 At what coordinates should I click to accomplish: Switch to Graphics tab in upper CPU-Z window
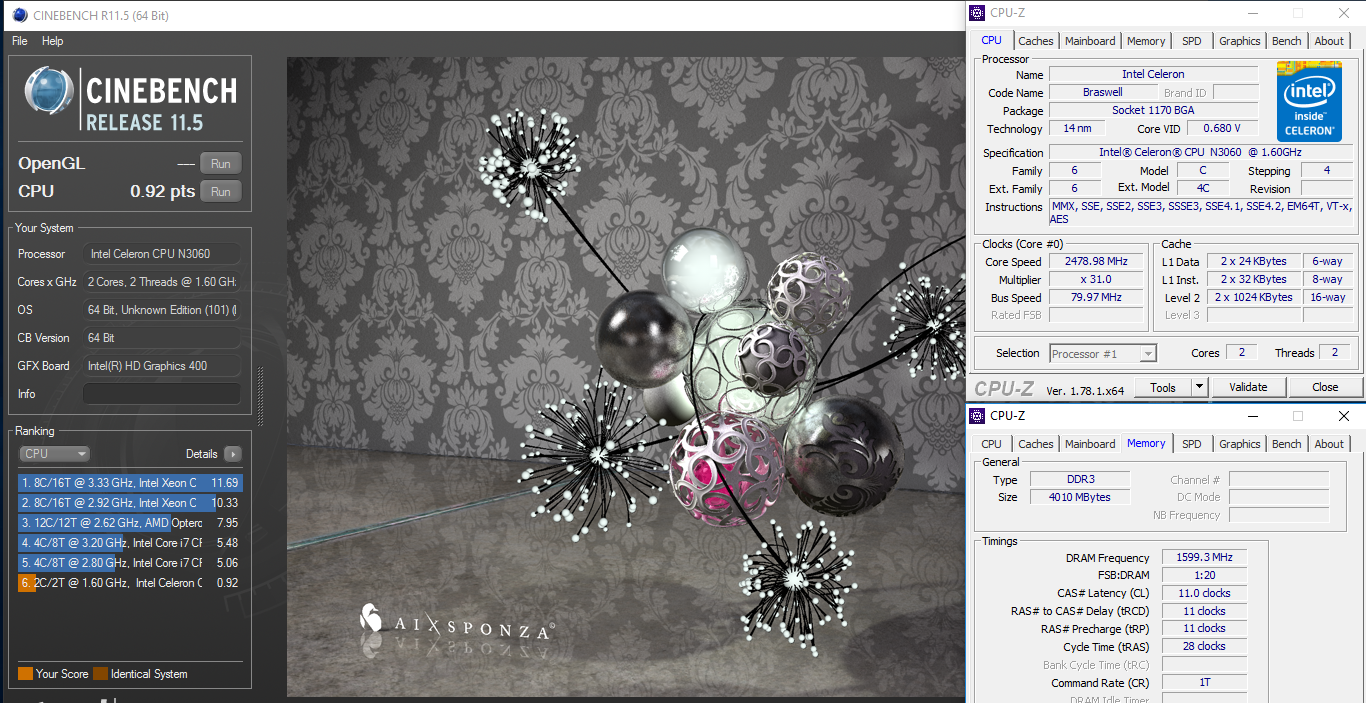click(1240, 41)
